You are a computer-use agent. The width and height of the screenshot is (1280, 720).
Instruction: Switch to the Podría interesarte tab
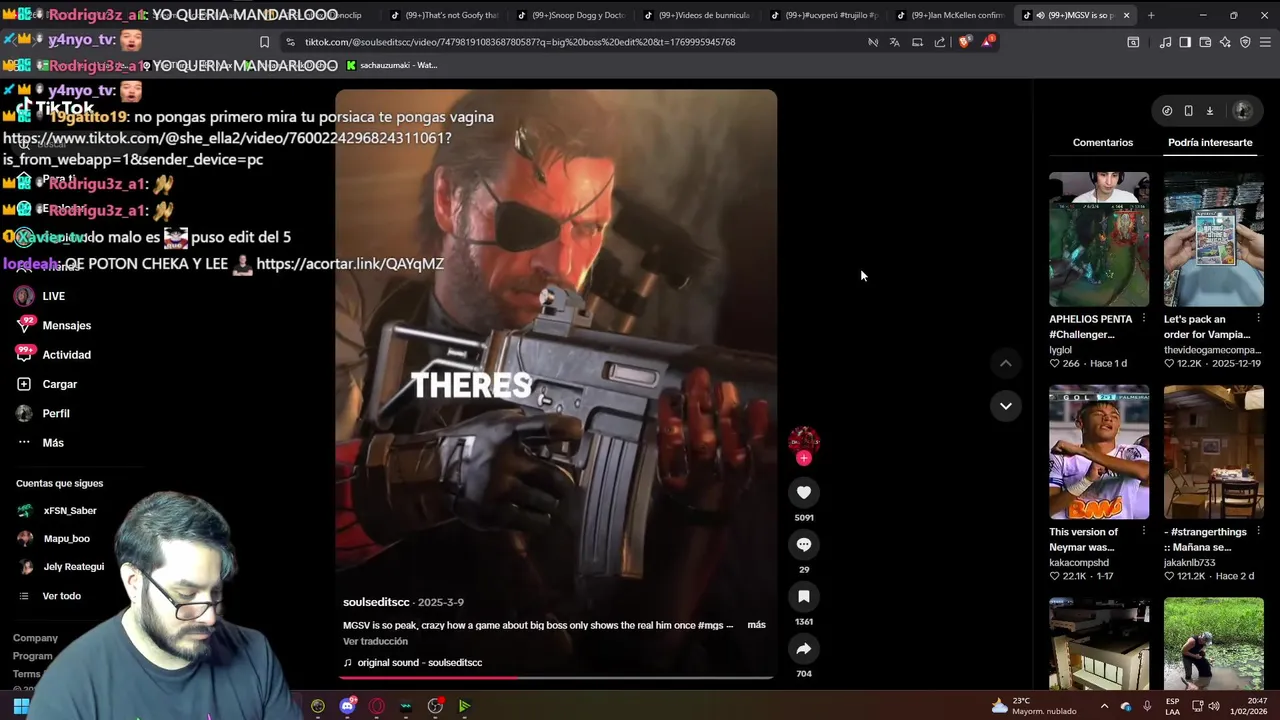[x=1210, y=142]
